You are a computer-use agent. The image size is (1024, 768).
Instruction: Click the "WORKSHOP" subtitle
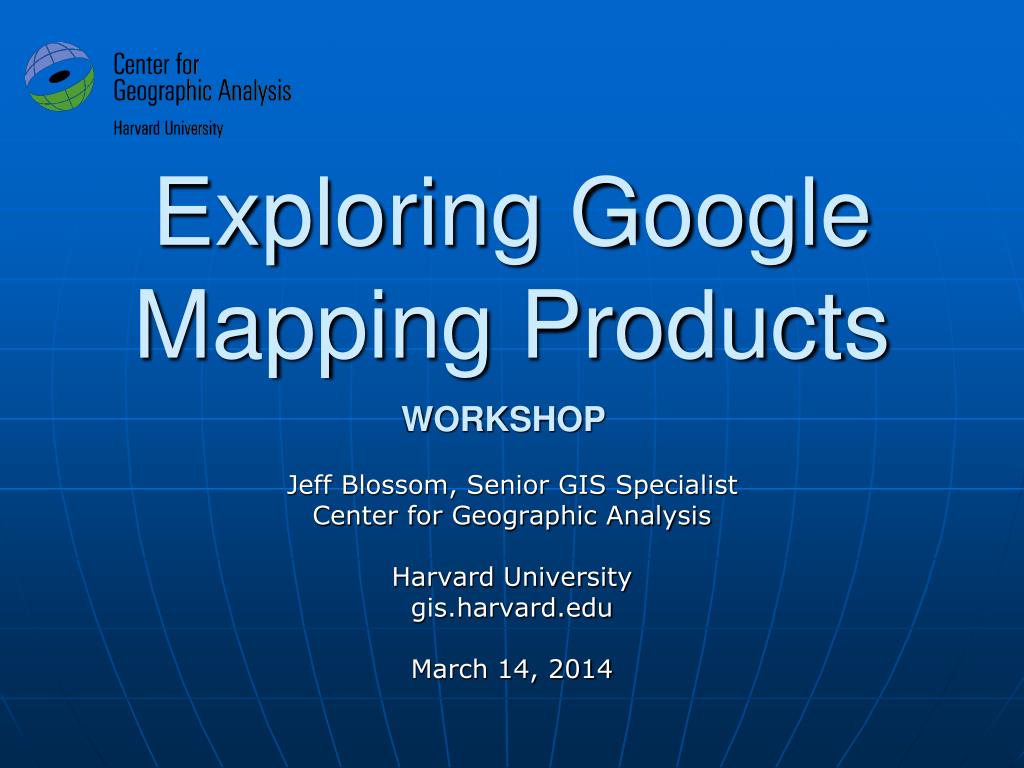pos(504,419)
